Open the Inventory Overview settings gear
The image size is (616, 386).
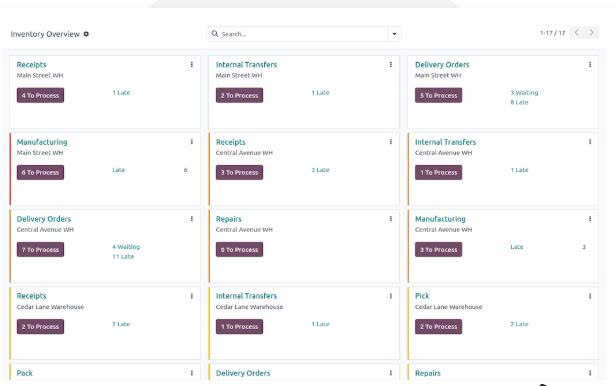click(86, 34)
